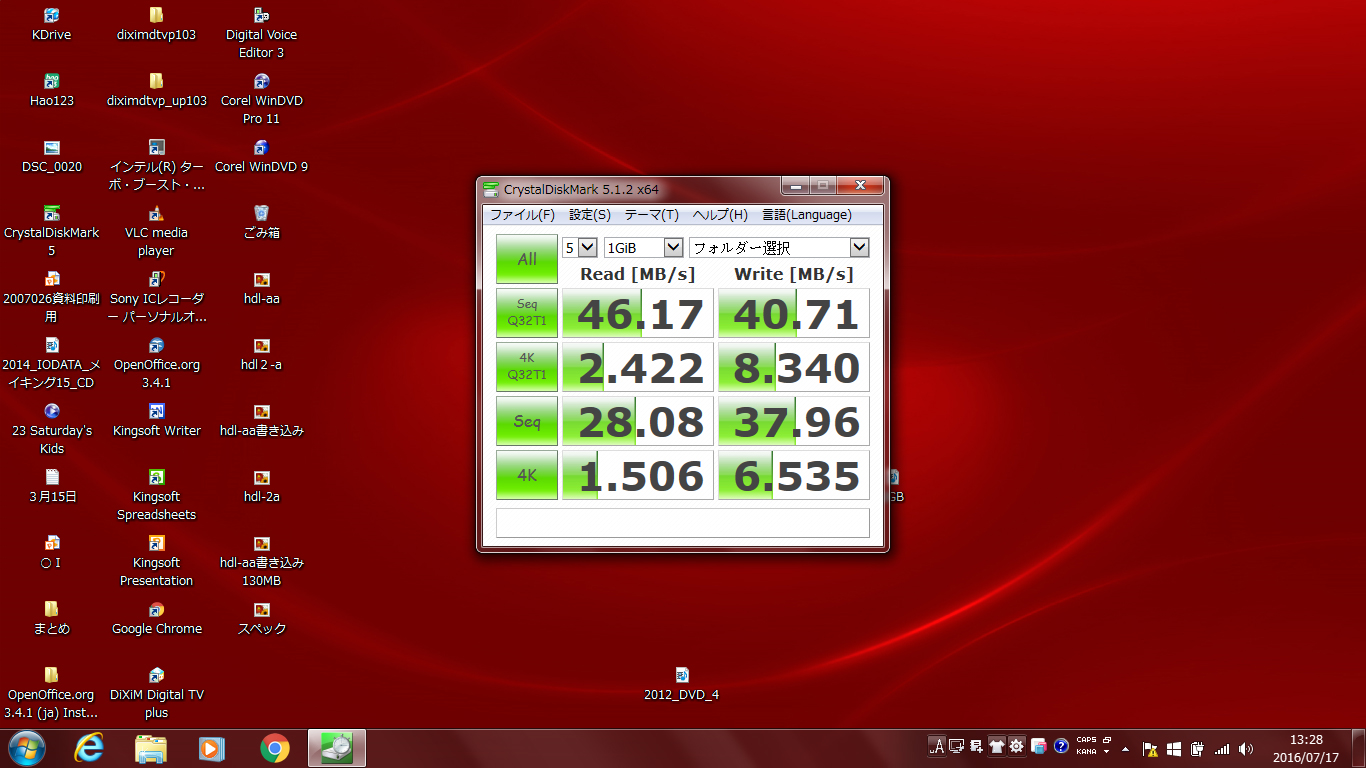Select the Kingsoft Writer desktop icon
Screen dimensions: 1366x768
tap(156, 421)
